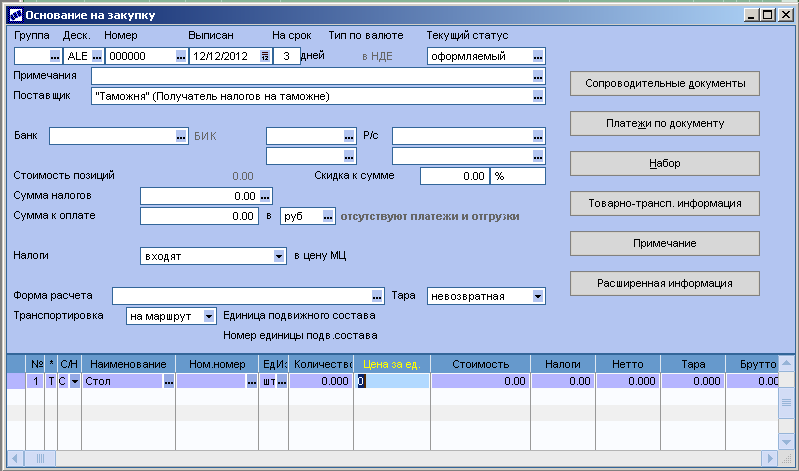This screenshot has width=799, height=471.
Task: Click Стоимость cell 0.00 in row 1
Action: pyautogui.click(x=481, y=381)
